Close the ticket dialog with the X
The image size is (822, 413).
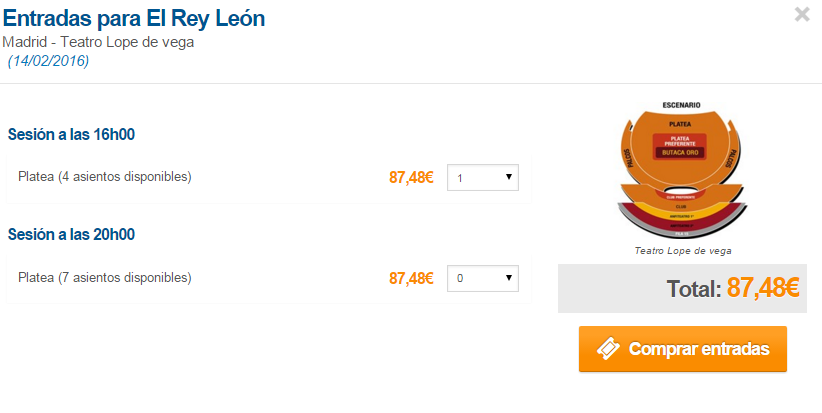click(x=802, y=14)
